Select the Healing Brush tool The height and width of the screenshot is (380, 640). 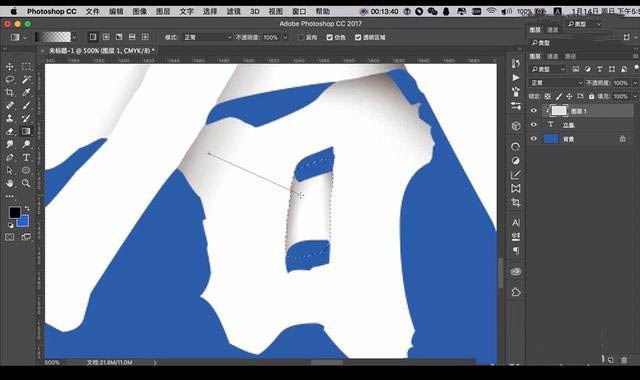pyautogui.click(x=10, y=105)
